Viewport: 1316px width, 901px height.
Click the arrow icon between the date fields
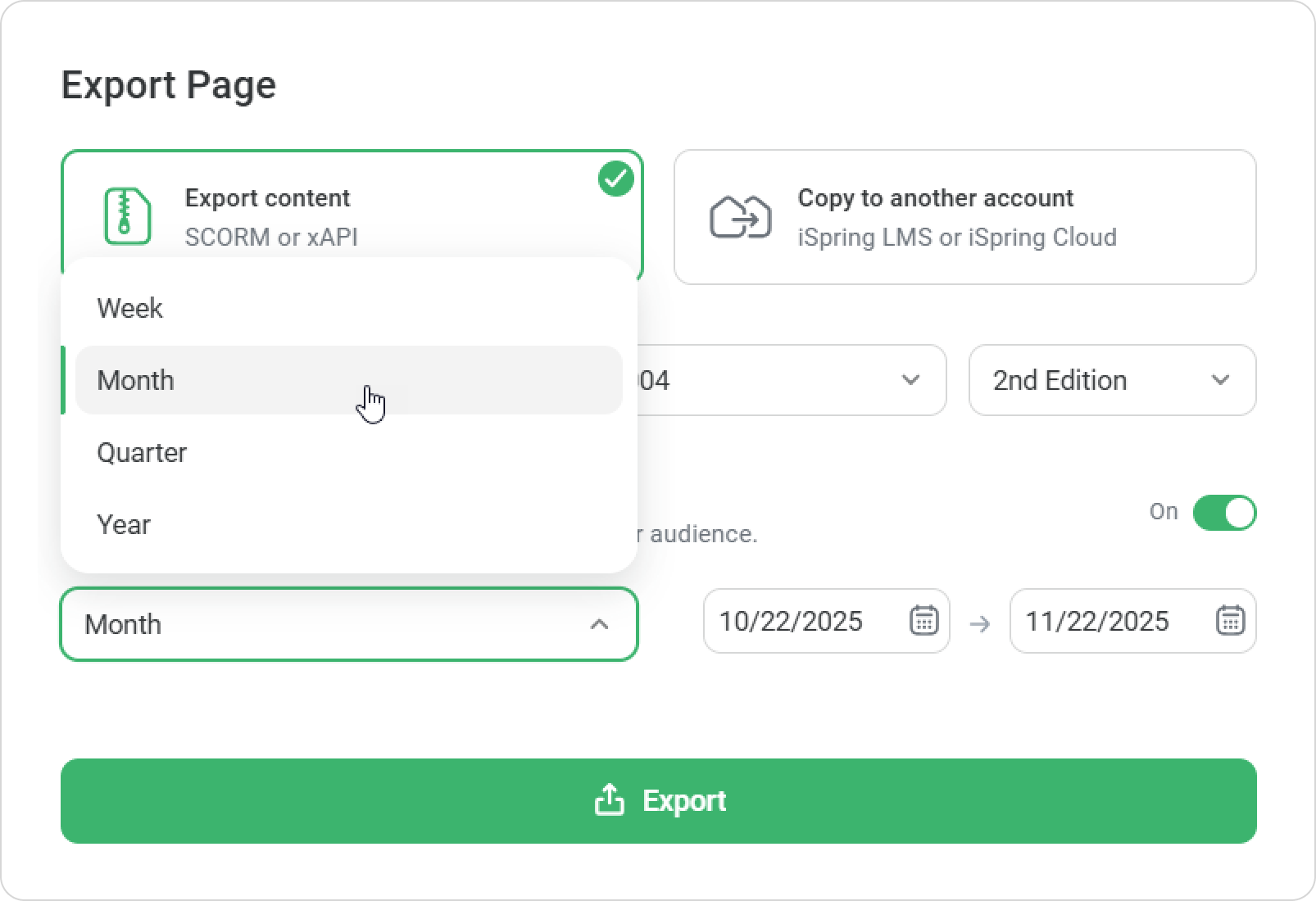(x=979, y=624)
